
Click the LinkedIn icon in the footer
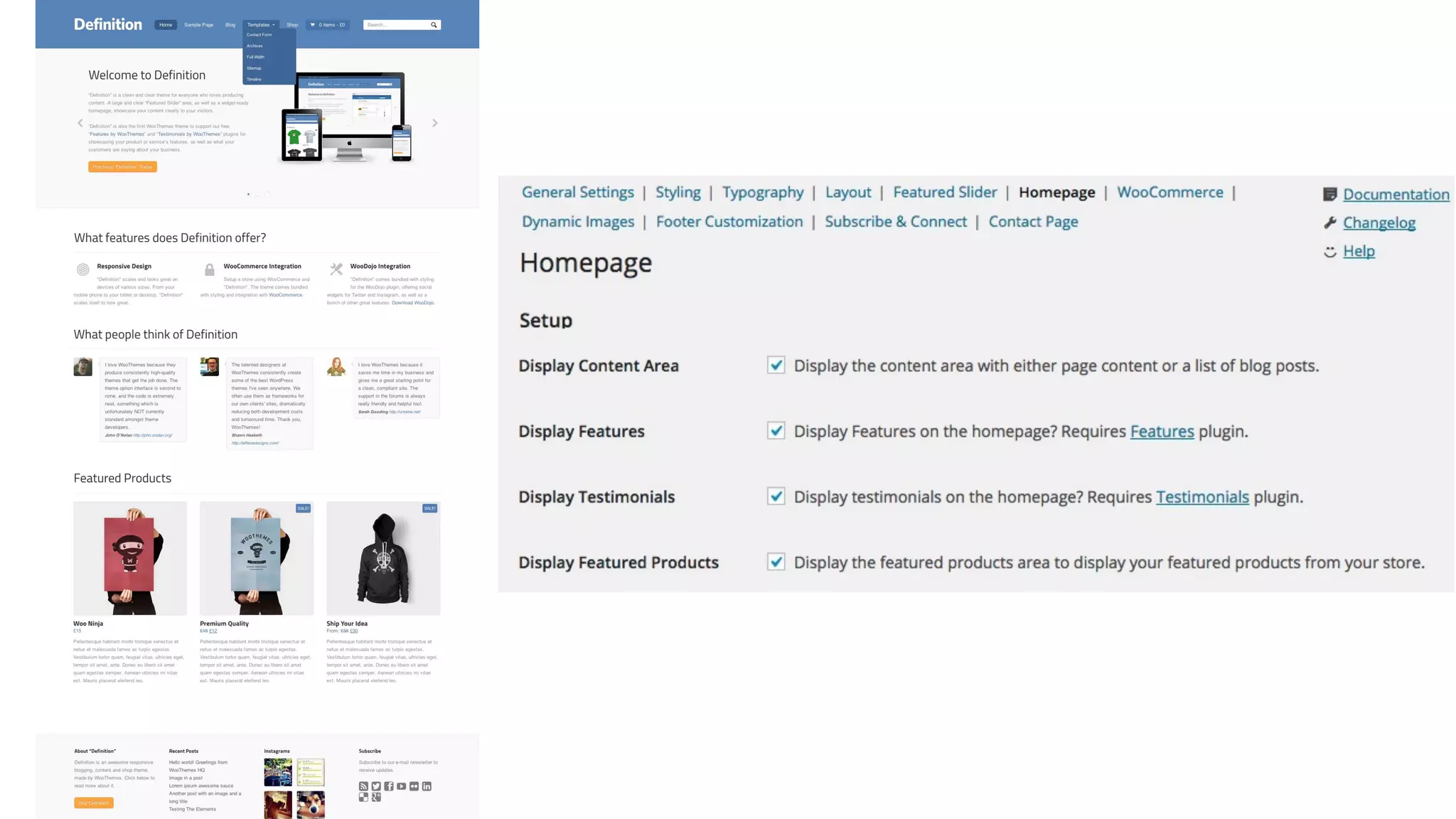point(427,786)
